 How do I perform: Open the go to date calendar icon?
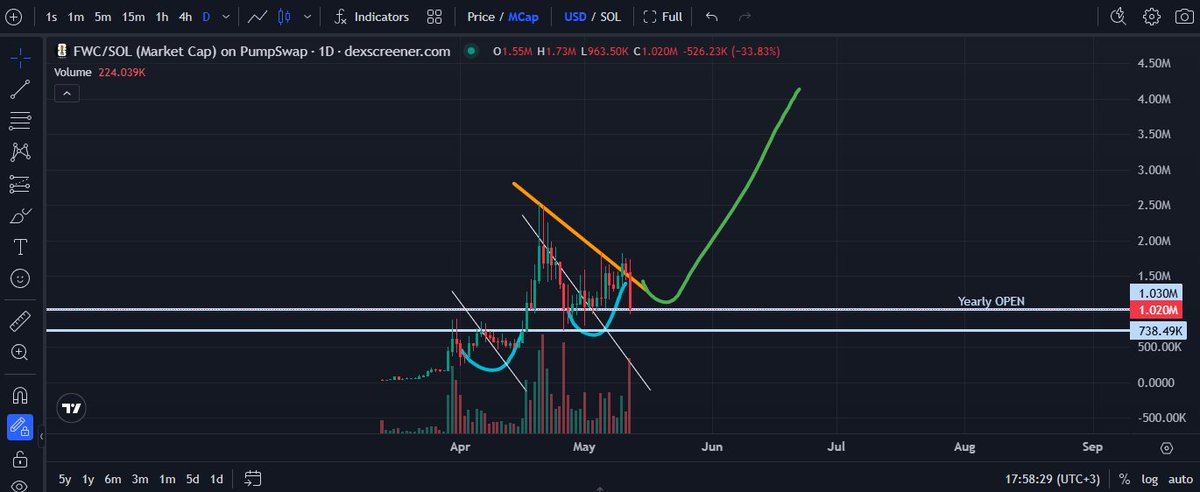pos(252,478)
